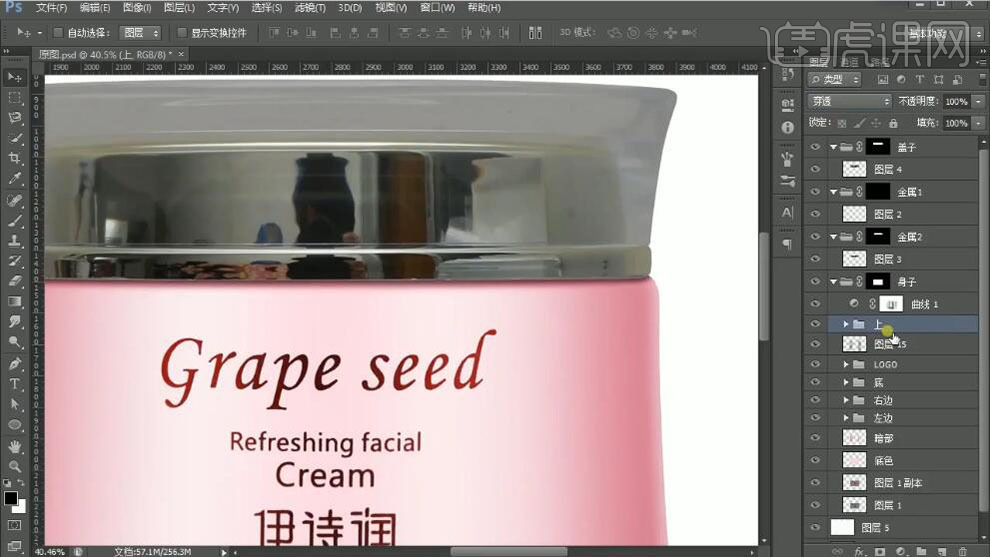Open layer style fx button

pos(859,551)
